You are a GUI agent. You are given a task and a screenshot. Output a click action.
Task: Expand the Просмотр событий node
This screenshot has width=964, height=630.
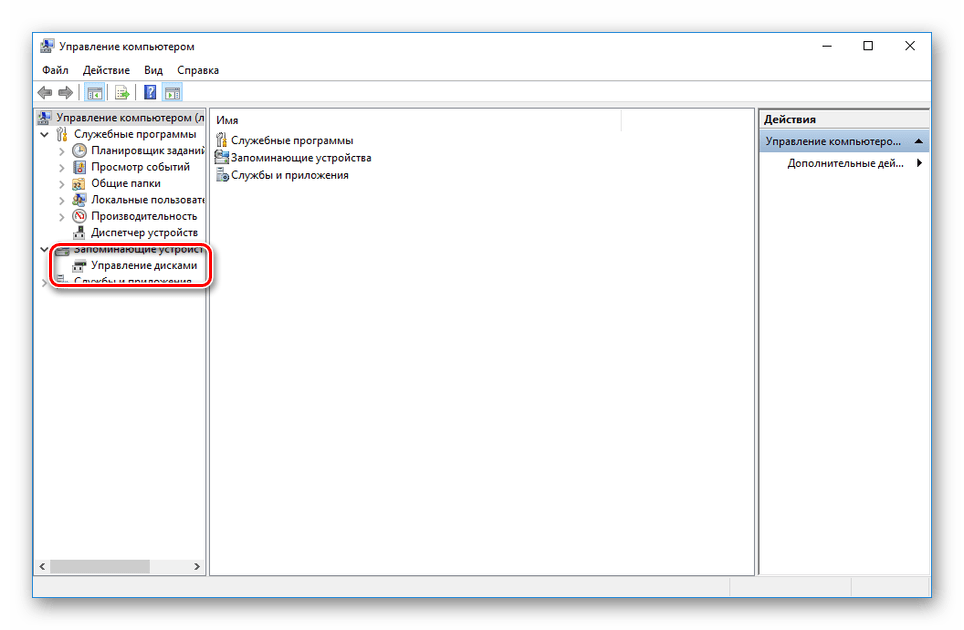(x=61, y=167)
